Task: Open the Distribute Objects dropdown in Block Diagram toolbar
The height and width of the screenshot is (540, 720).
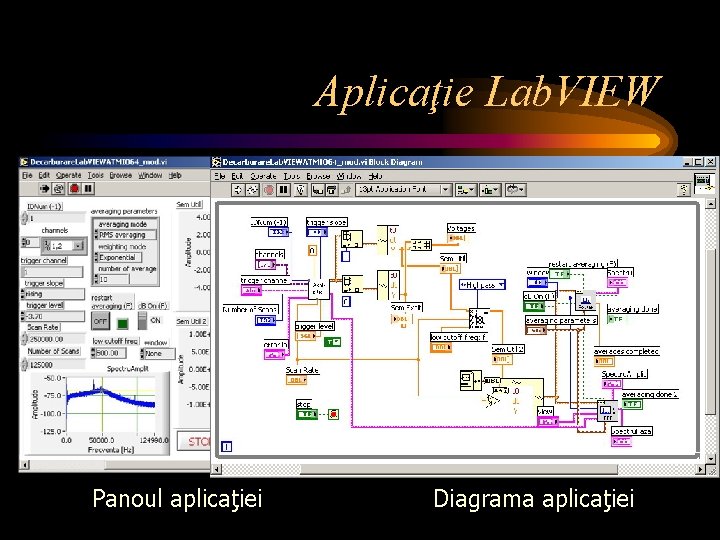Action: coord(490,190)
